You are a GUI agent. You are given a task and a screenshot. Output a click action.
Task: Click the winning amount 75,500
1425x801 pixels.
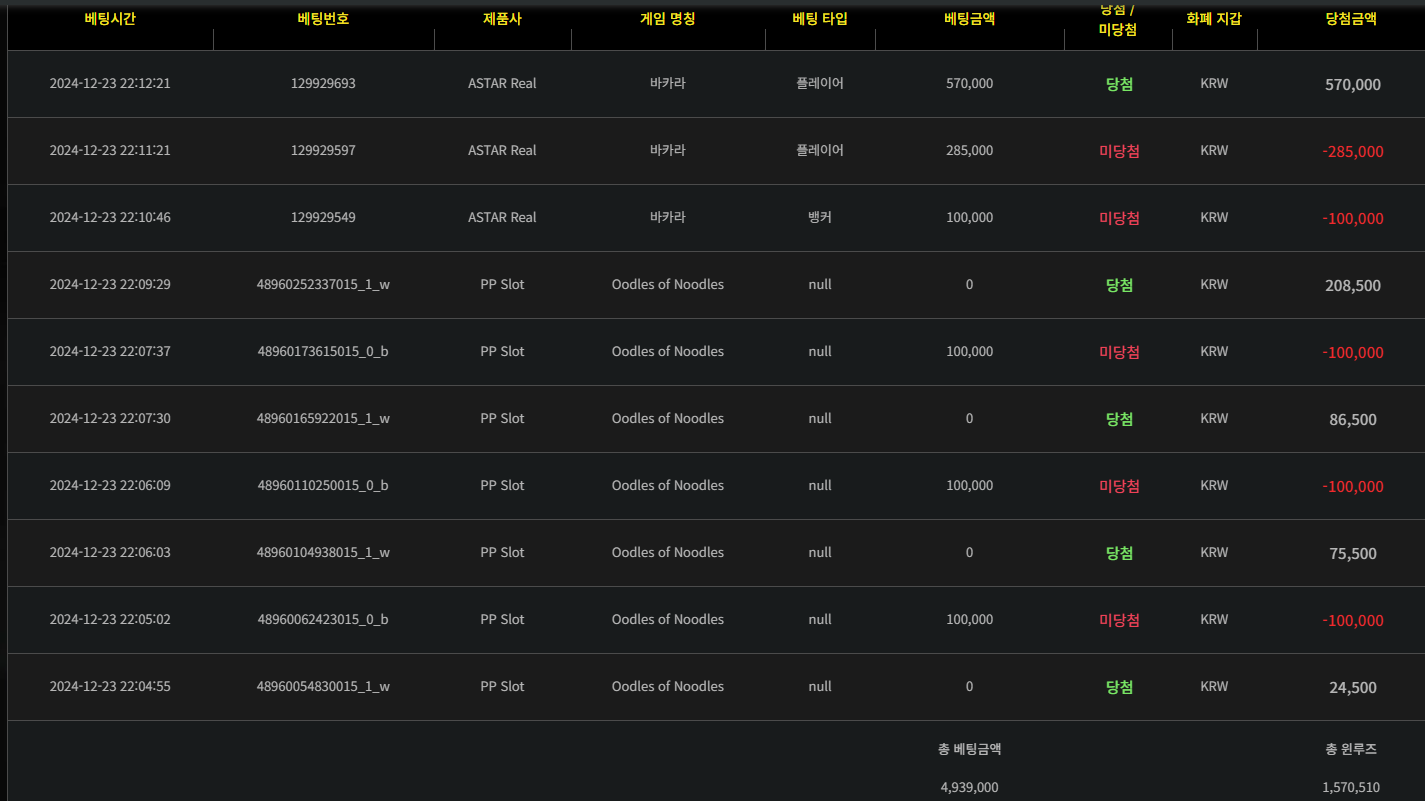point(1353,554)
